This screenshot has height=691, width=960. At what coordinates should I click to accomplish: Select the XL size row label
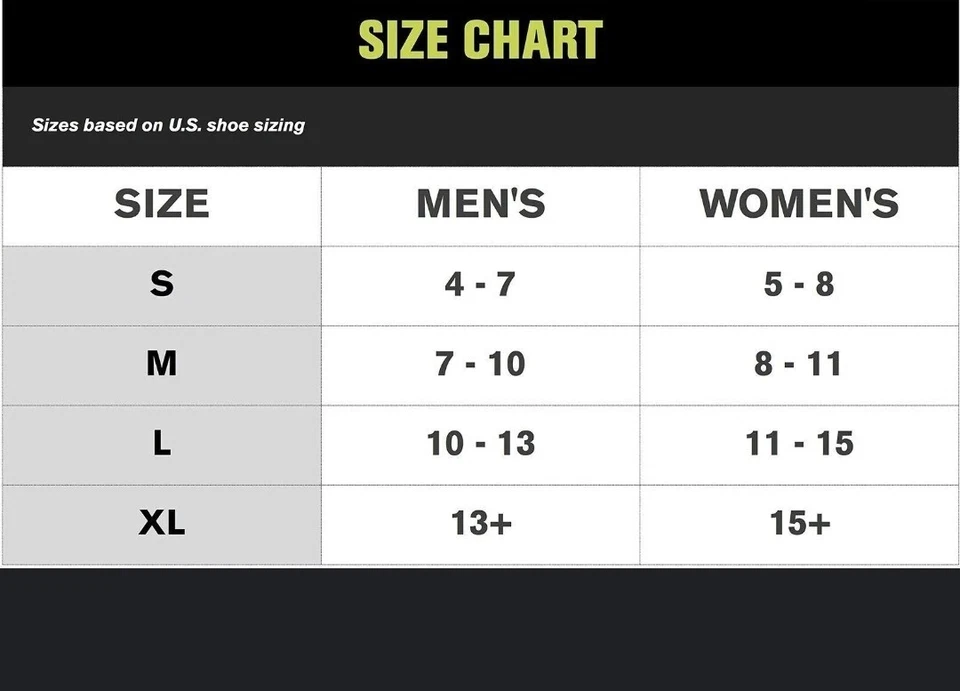(x=161, y=523)
